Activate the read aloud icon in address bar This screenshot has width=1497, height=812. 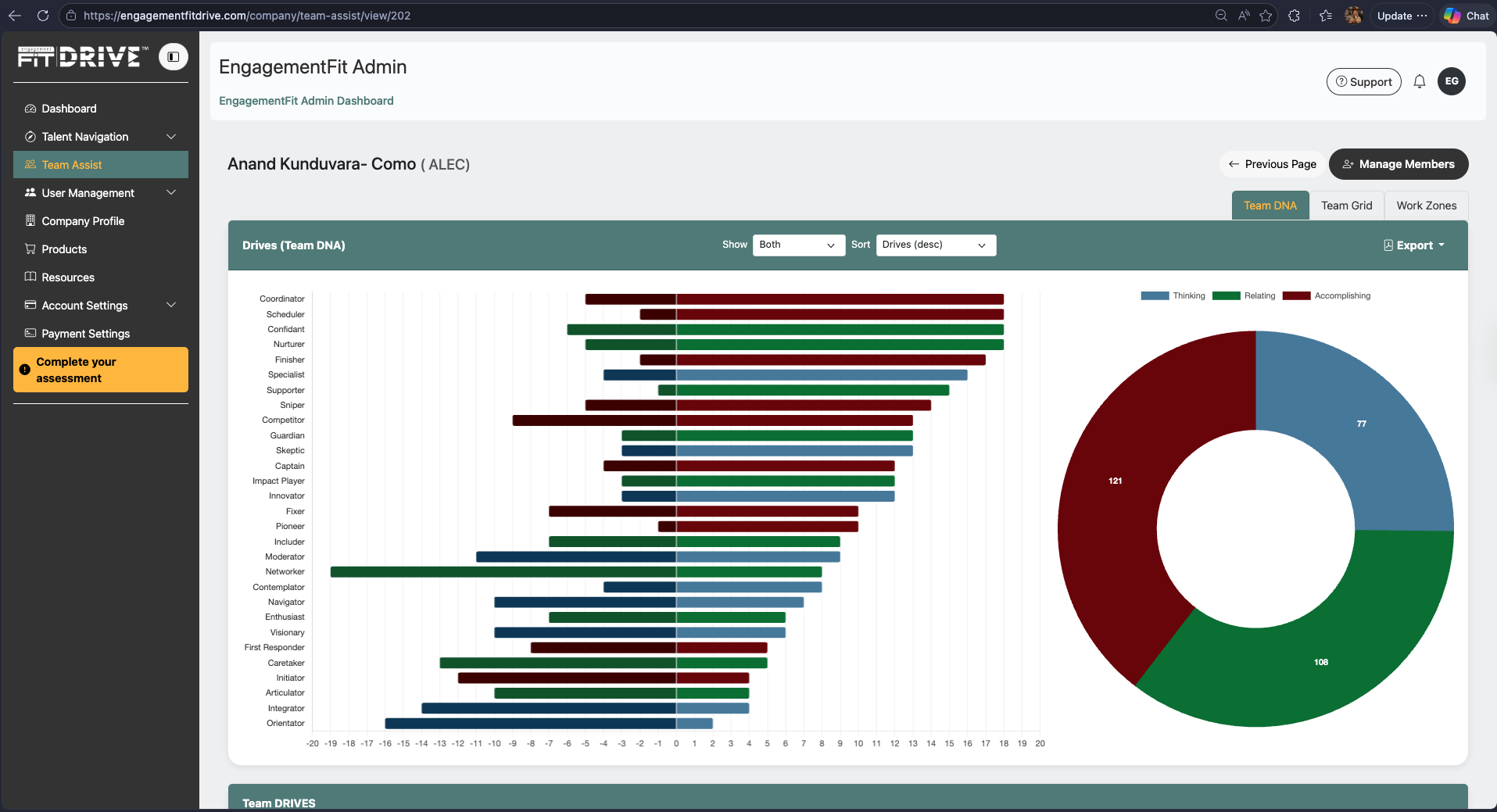[x=1244, y=16]
